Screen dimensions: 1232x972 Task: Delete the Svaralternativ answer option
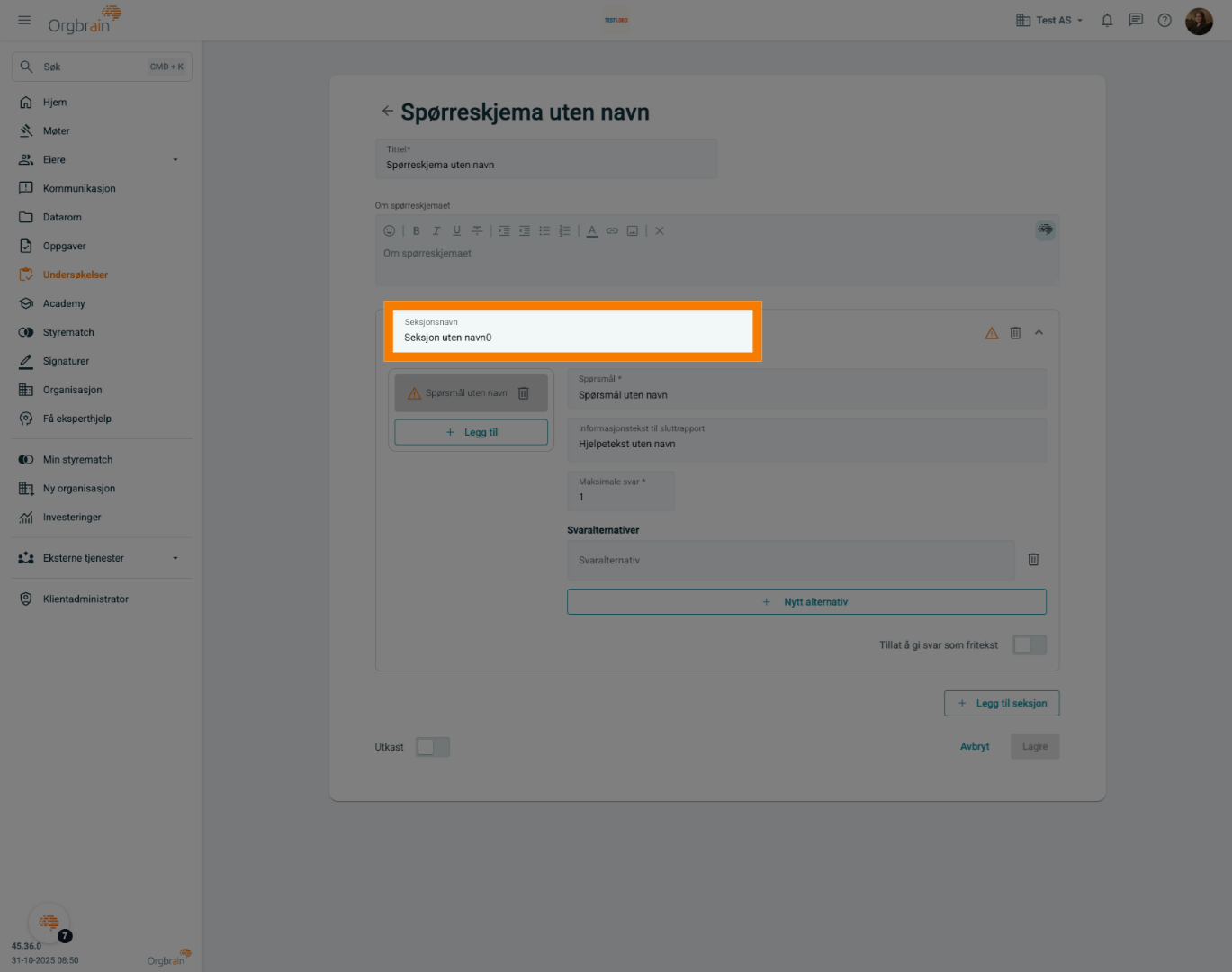click(1033, 560)
